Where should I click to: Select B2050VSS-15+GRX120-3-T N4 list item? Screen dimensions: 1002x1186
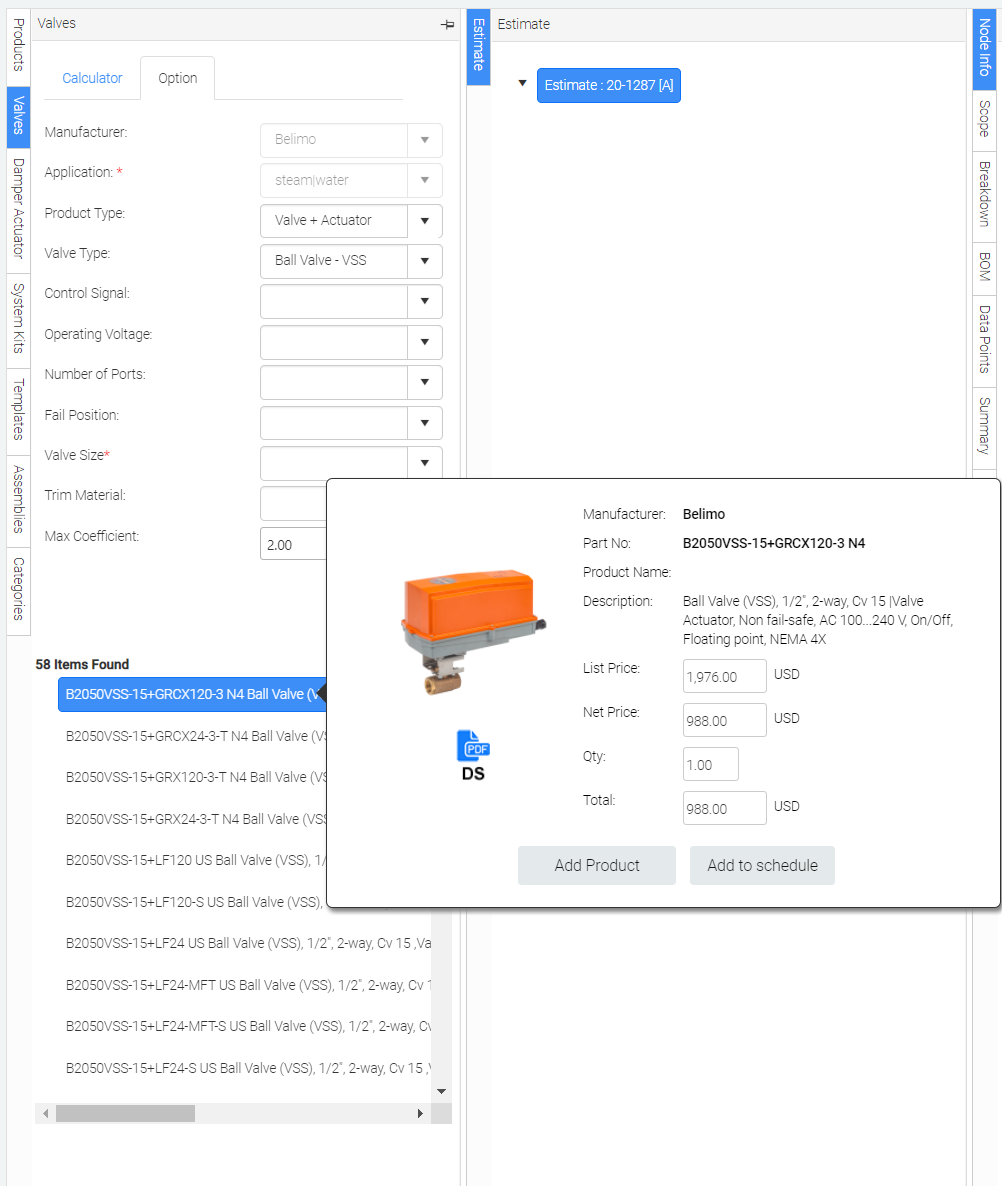pos(195,778)
